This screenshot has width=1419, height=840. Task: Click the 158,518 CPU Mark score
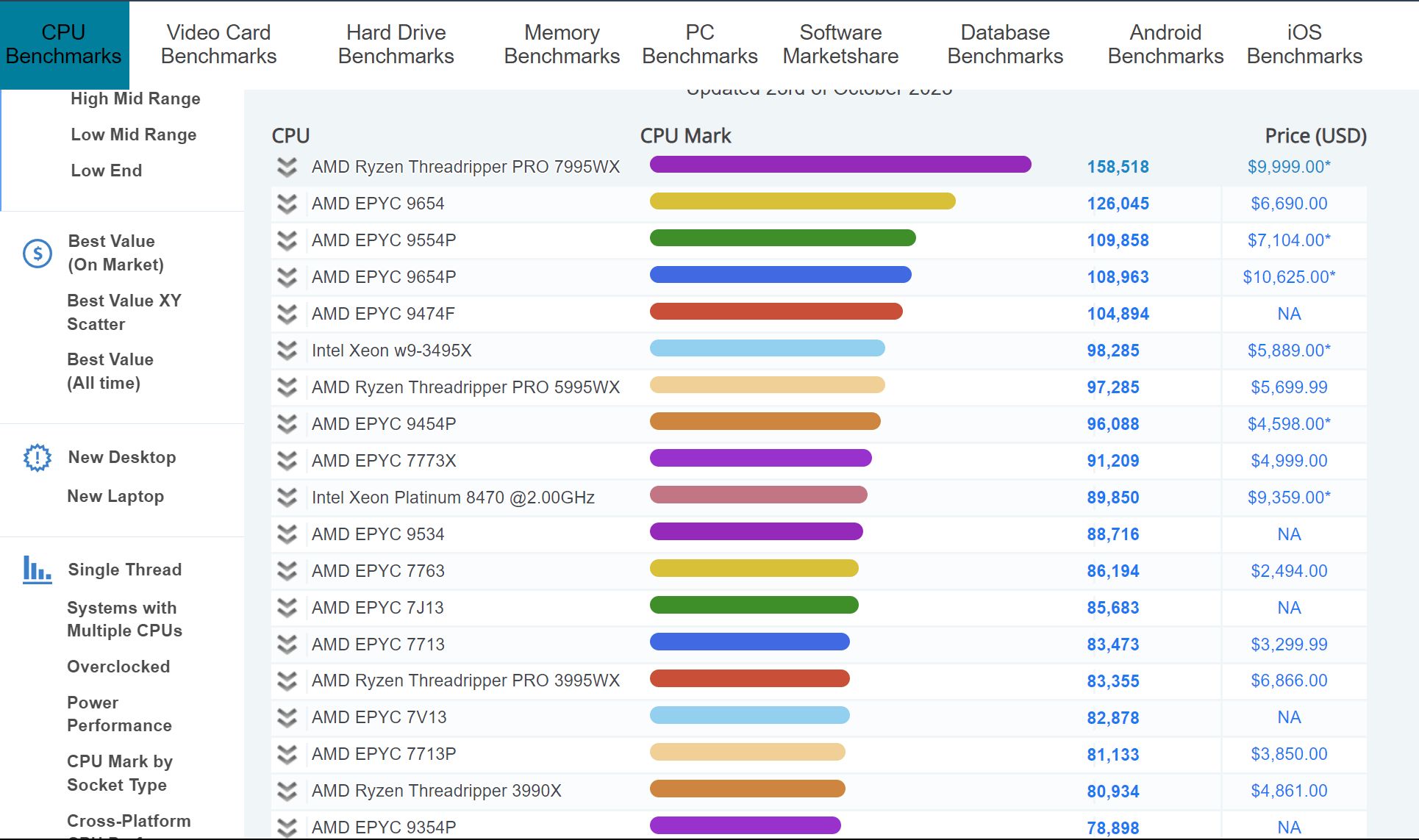[x=1118, y=167]
